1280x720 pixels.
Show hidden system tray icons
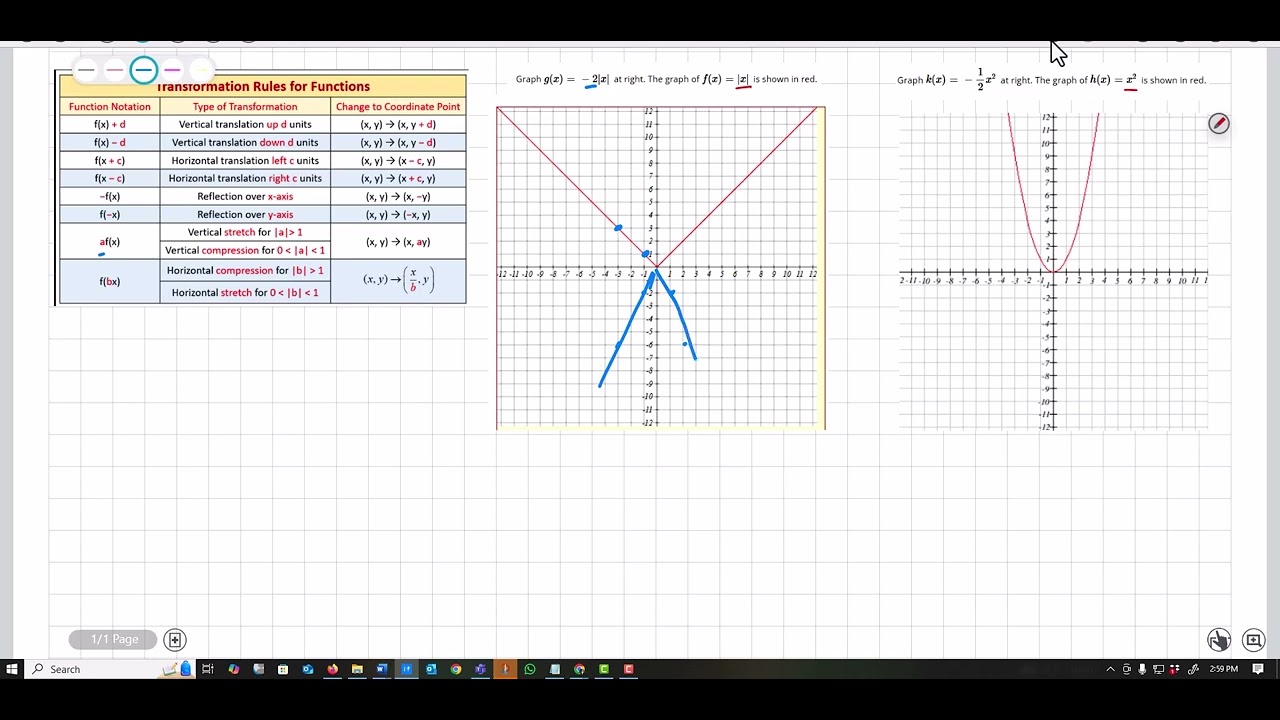click(1110, 669)
